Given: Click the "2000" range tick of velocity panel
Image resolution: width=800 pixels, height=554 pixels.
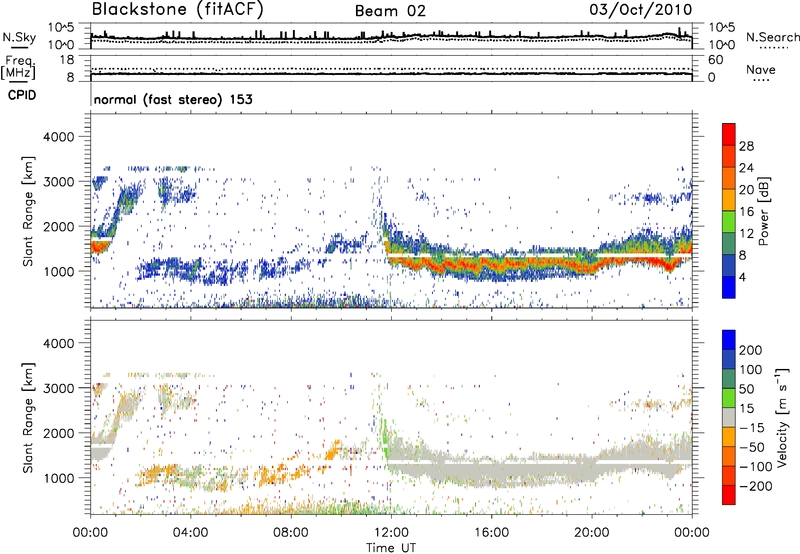Looking at the screenshot, I should tap(58, 433).
